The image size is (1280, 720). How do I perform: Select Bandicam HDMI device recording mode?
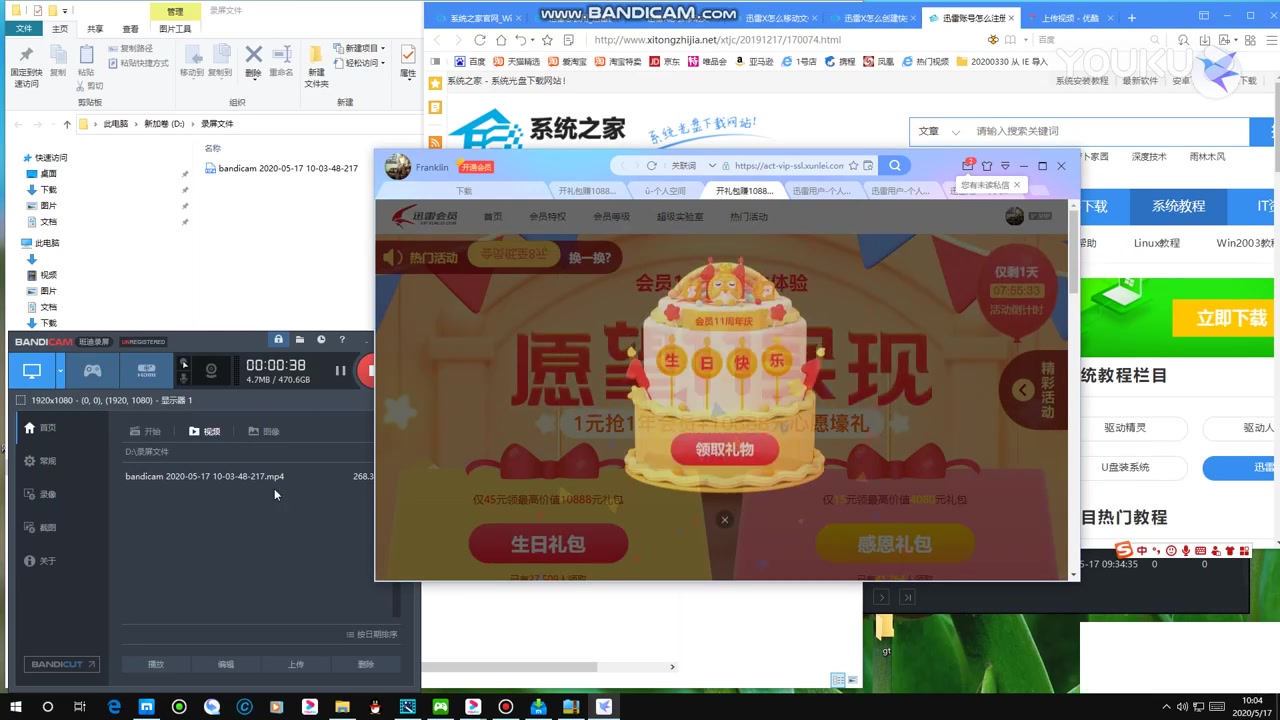146,371
